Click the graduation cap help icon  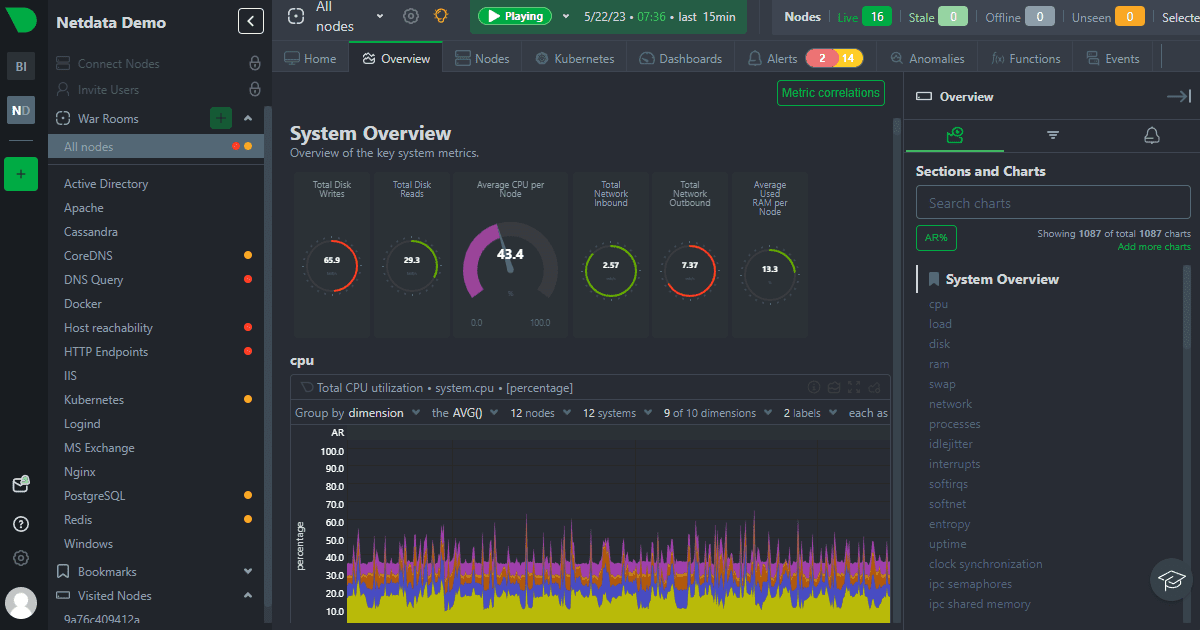(x=1171, y=579)
